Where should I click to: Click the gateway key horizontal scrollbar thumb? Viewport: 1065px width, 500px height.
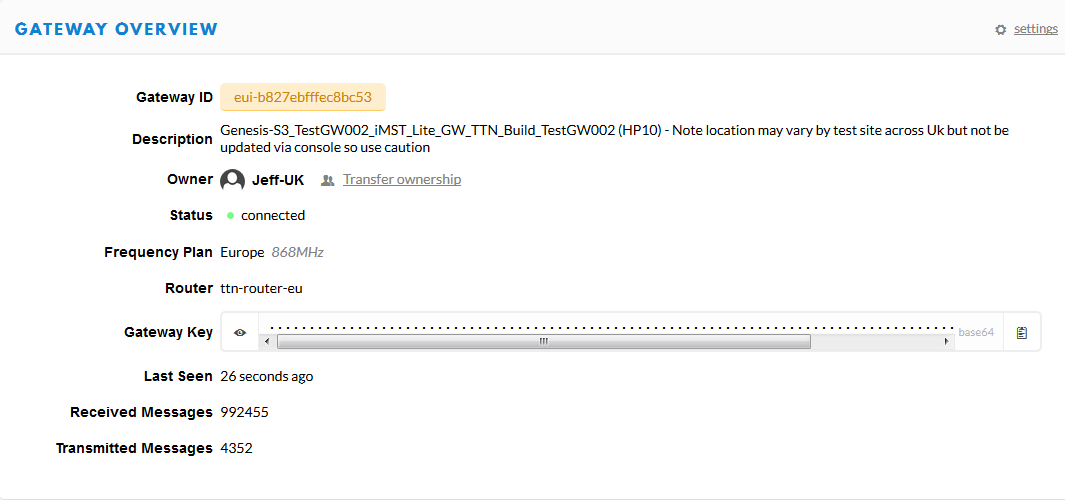click(x=543, y=341)
